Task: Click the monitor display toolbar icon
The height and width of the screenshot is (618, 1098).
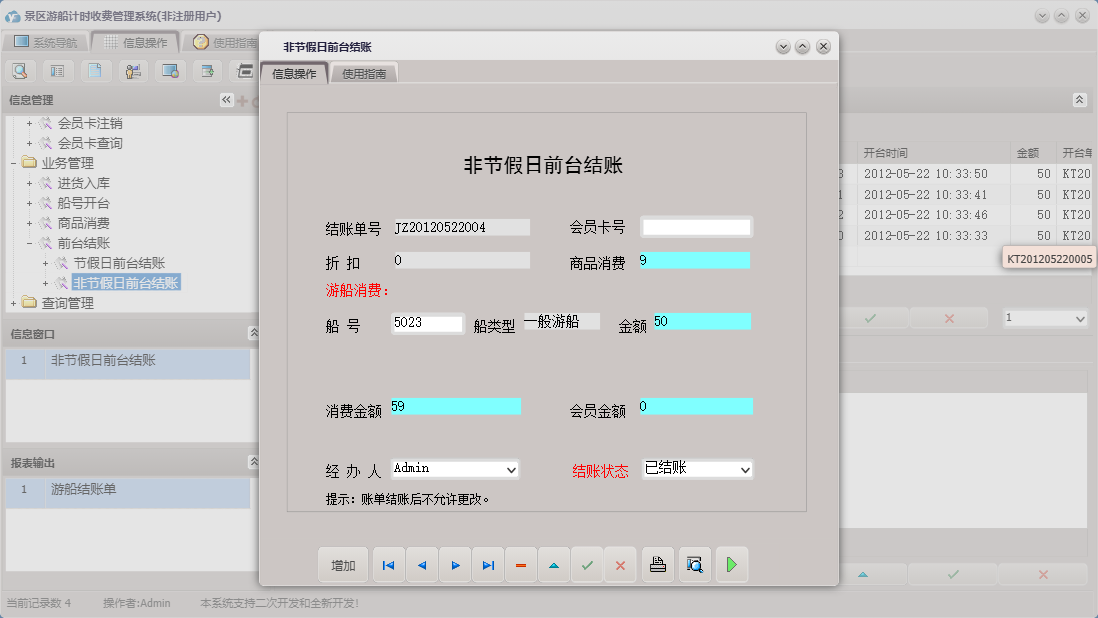Action: (x=169, y=71)
